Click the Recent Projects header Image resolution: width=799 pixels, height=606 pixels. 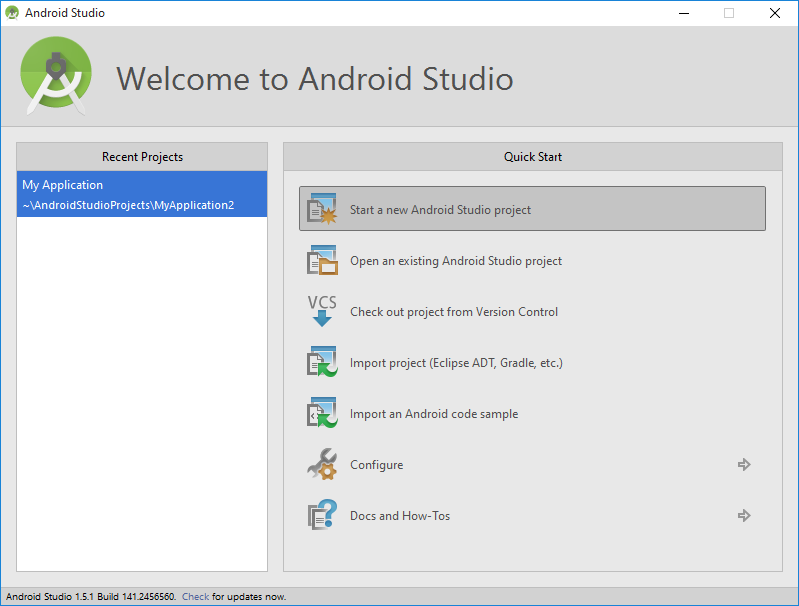point(142,156)
